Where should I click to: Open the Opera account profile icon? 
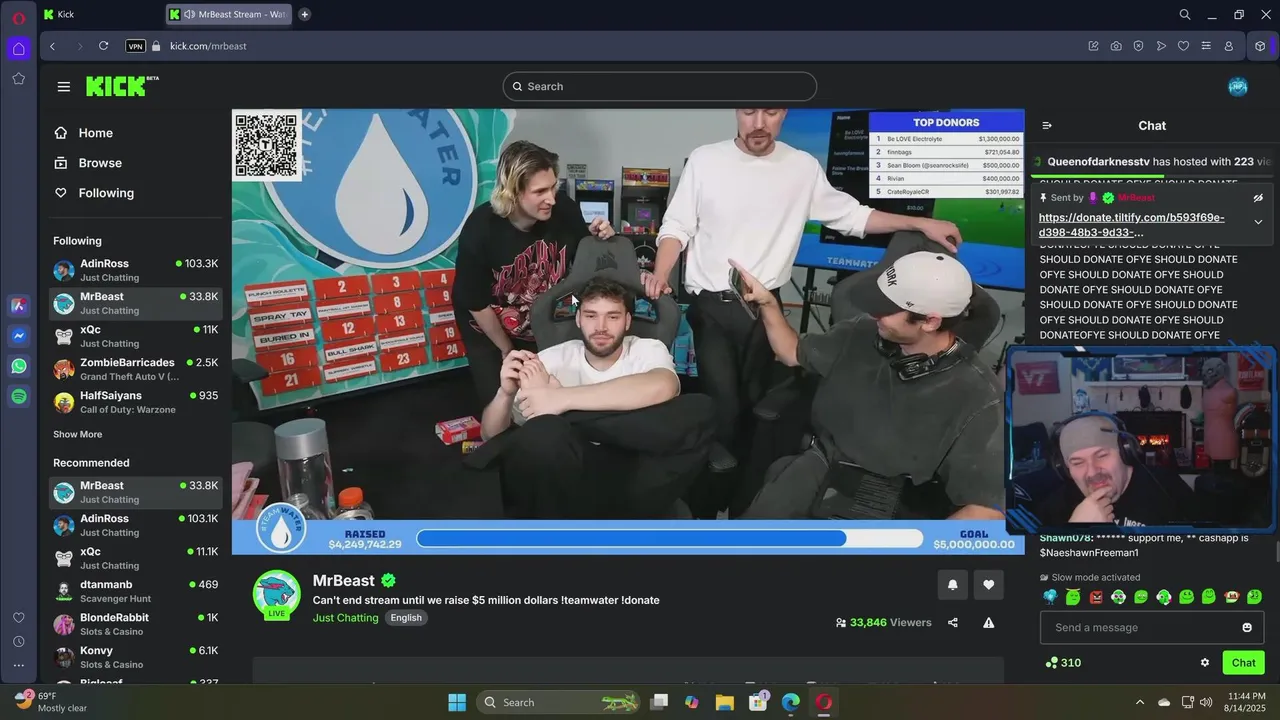pos(1229,46)
